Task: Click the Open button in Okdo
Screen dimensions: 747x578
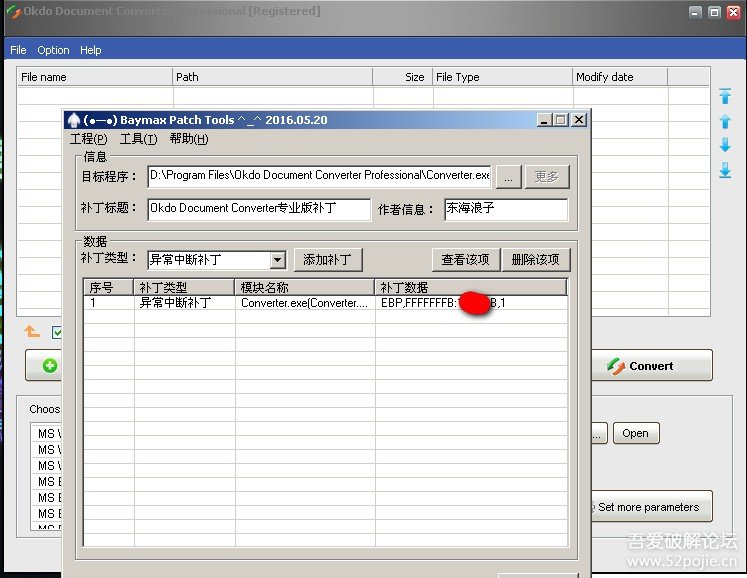Action: coord(636,433)
